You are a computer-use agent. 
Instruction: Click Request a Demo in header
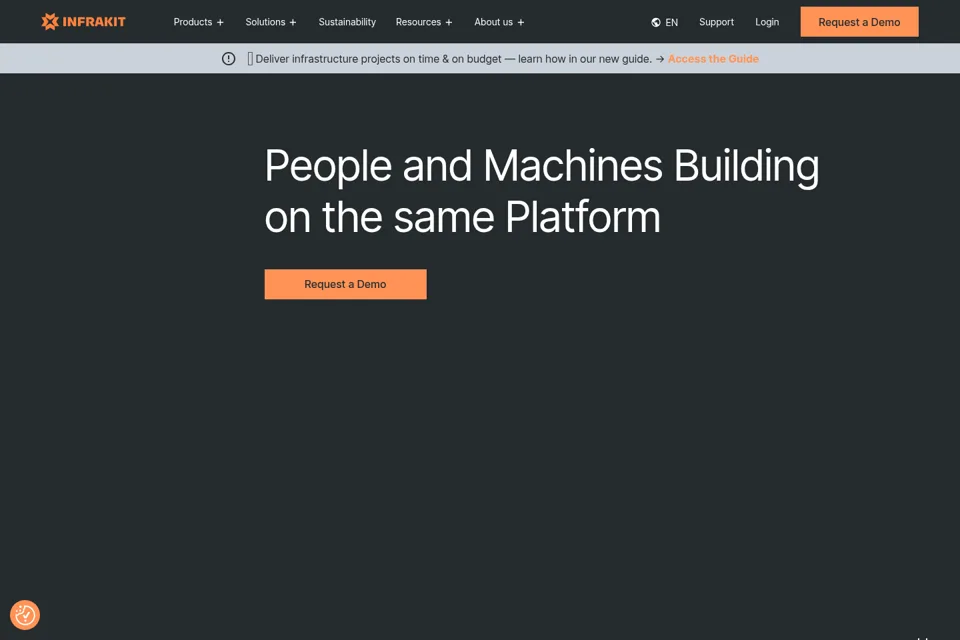point(859,22)
